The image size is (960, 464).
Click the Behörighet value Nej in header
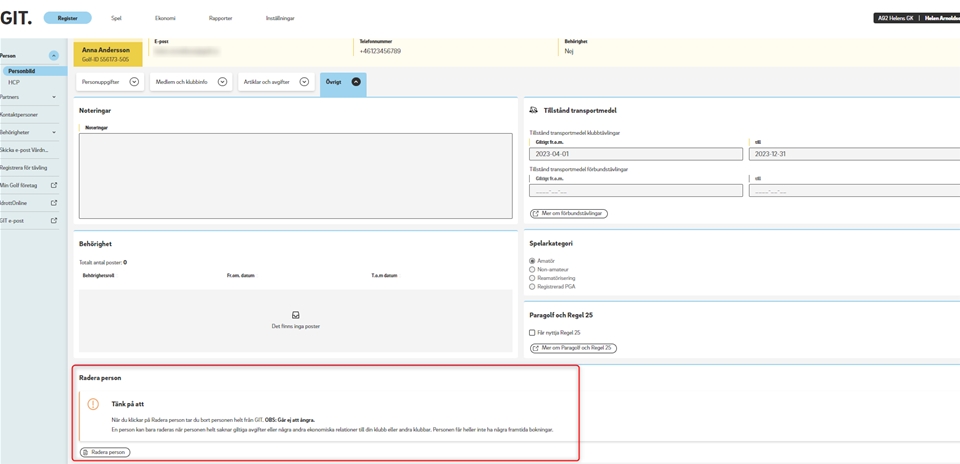(569, 51)
